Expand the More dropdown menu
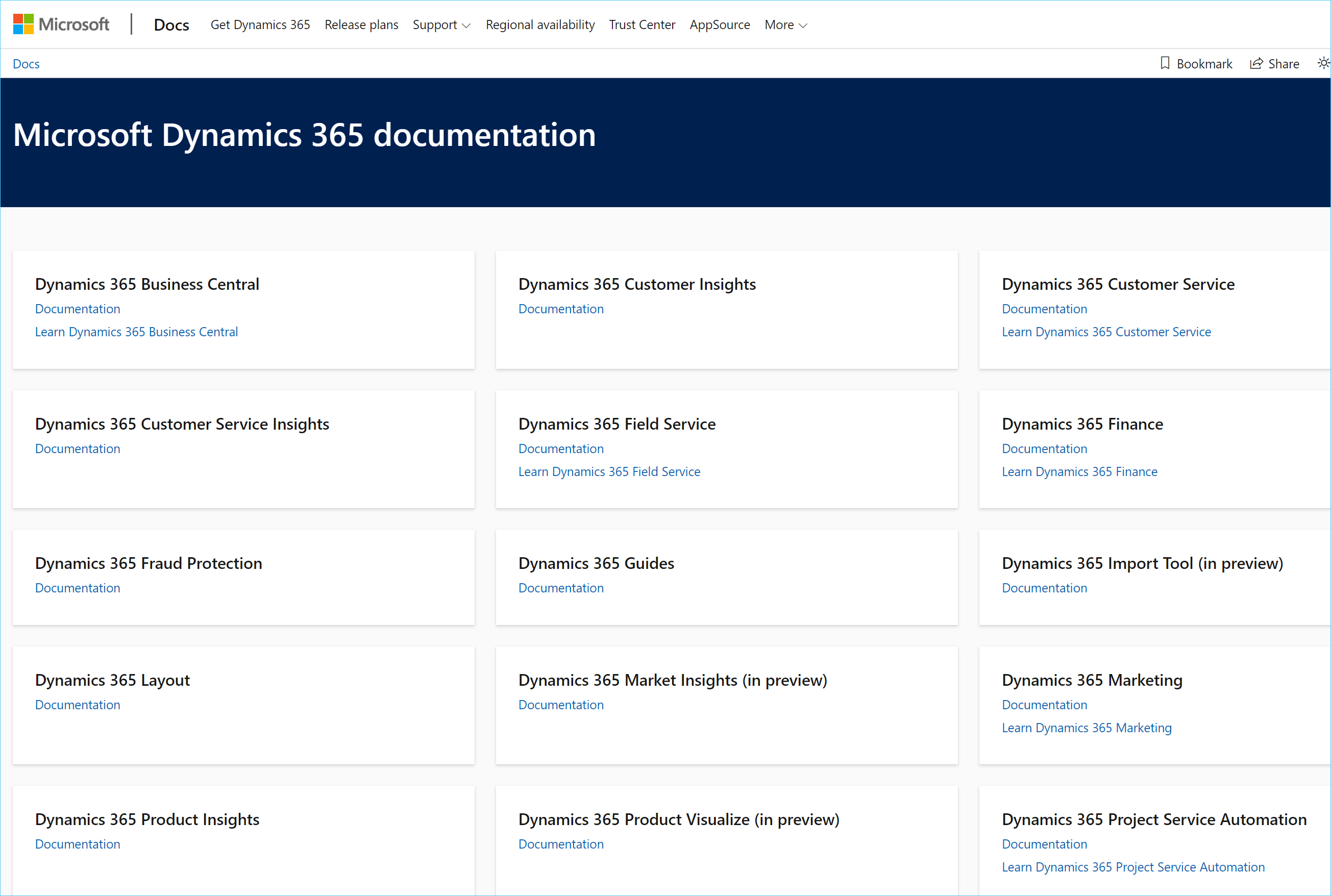 click(x=786, y=25)
